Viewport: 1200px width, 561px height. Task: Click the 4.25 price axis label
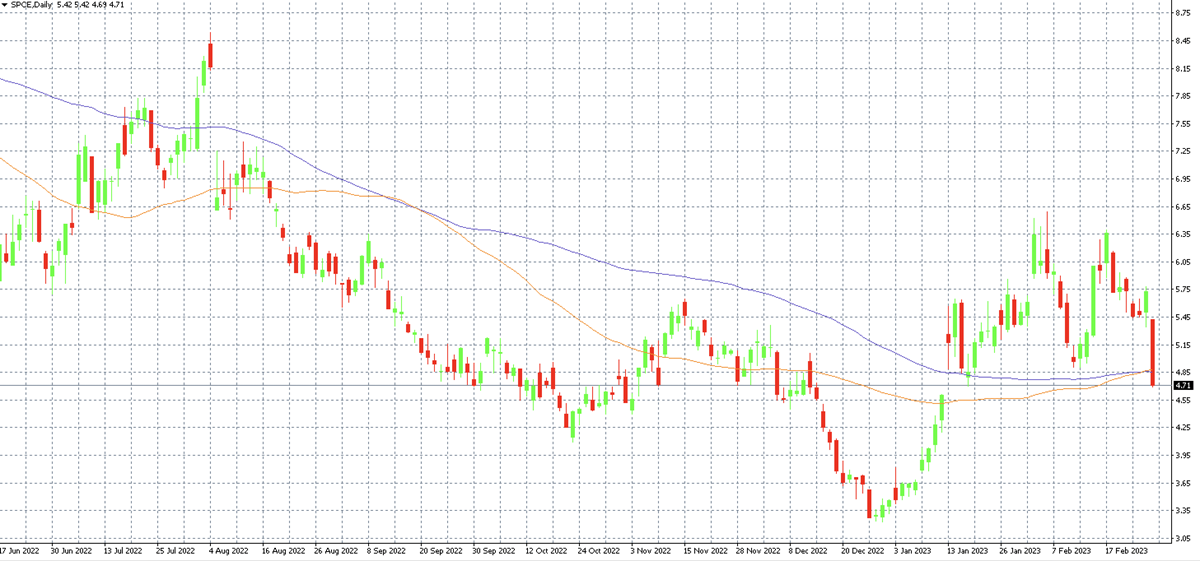pyautogui.click(x=1183, y=428)
